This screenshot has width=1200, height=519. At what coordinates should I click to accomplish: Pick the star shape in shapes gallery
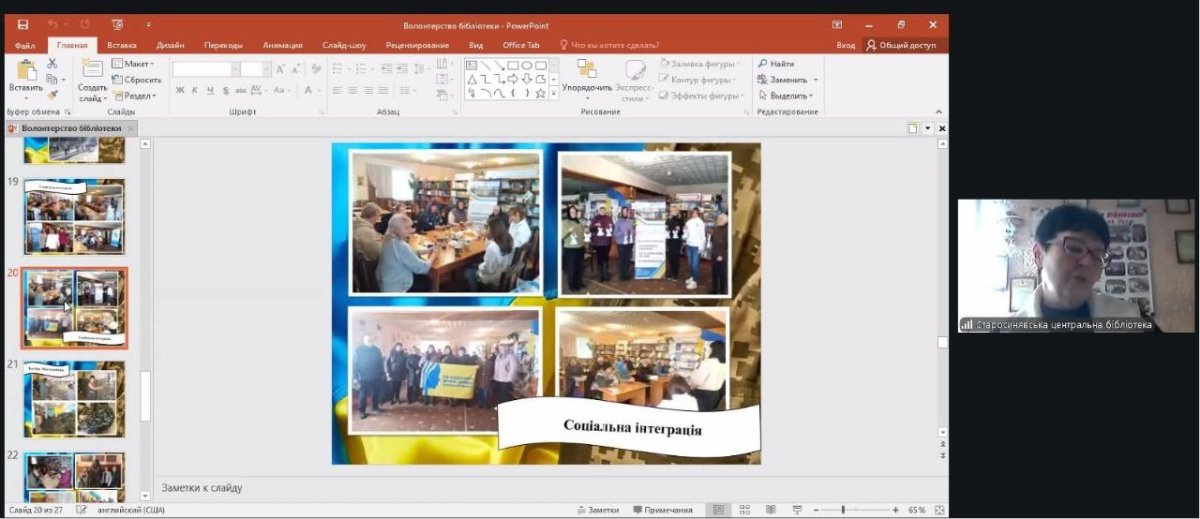(540, 93)
